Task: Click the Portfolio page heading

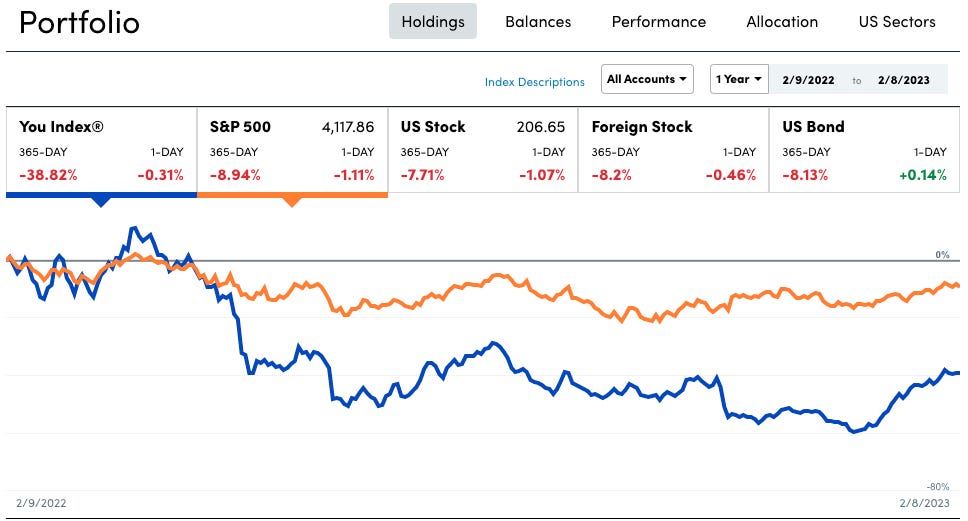Action: tap(80, 22)
